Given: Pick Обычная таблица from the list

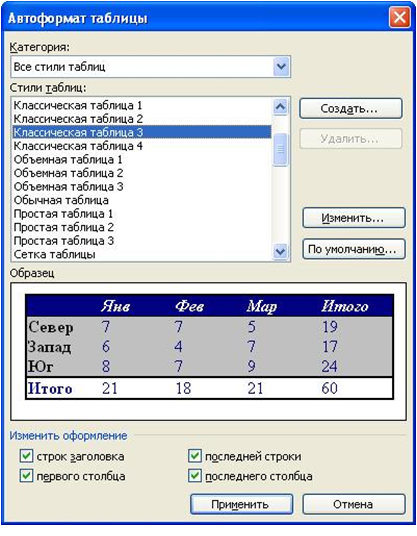Looking at the screenshot, I should click(61, 200).
